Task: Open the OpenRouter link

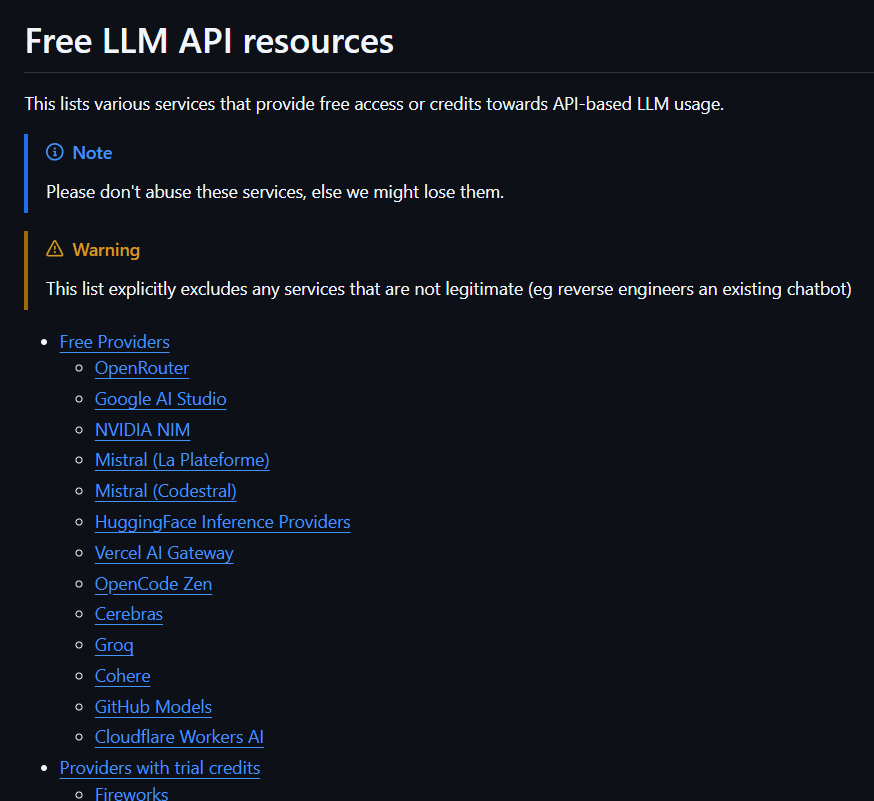Action: pos(142,368)
